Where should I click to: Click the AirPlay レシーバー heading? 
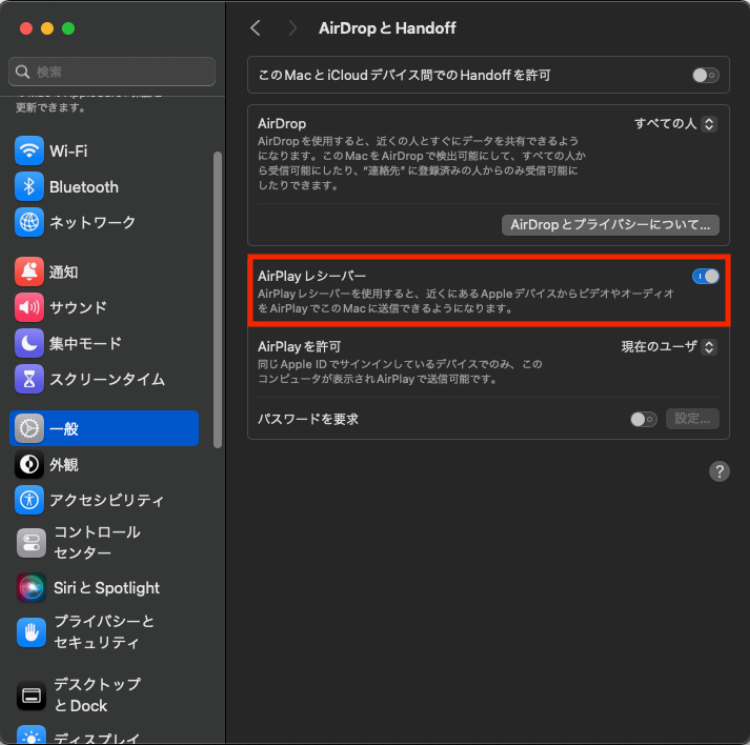point(312,276)
